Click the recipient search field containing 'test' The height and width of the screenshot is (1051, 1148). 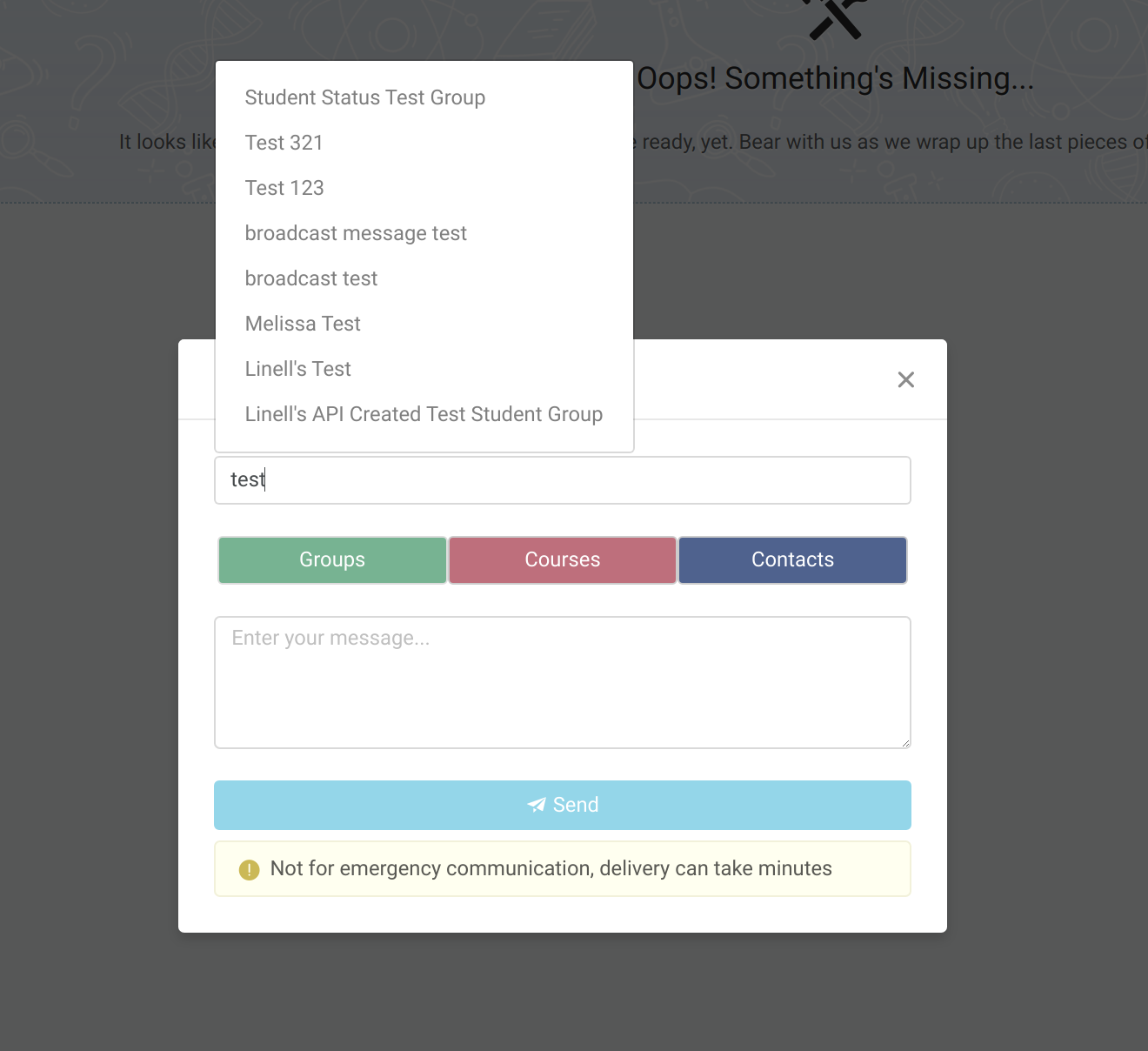pos(563,480)
